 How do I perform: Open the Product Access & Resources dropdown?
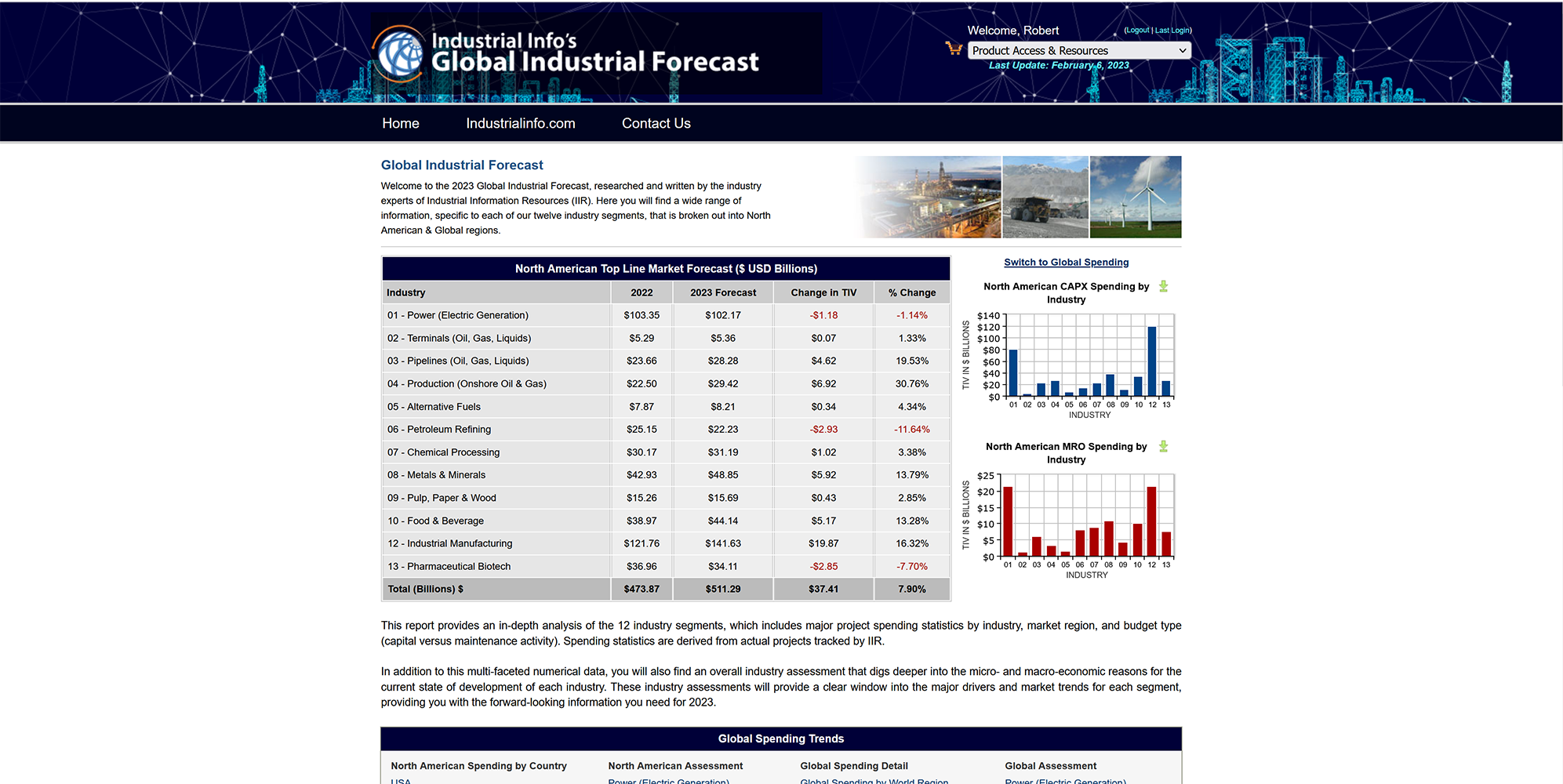tap(1079, 50)
